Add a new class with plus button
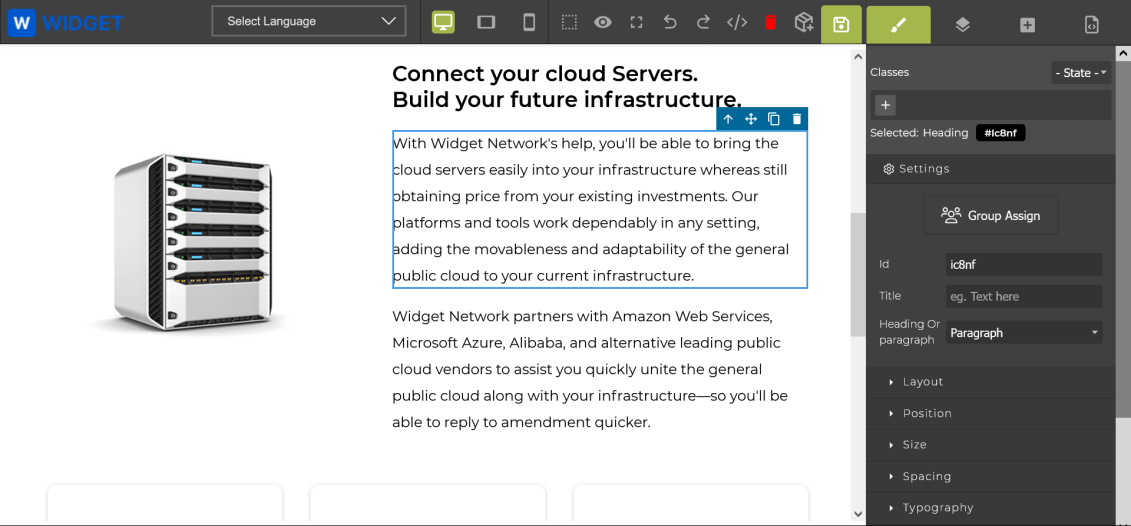This screenshot has height=526, width=1131. (886, 105)
